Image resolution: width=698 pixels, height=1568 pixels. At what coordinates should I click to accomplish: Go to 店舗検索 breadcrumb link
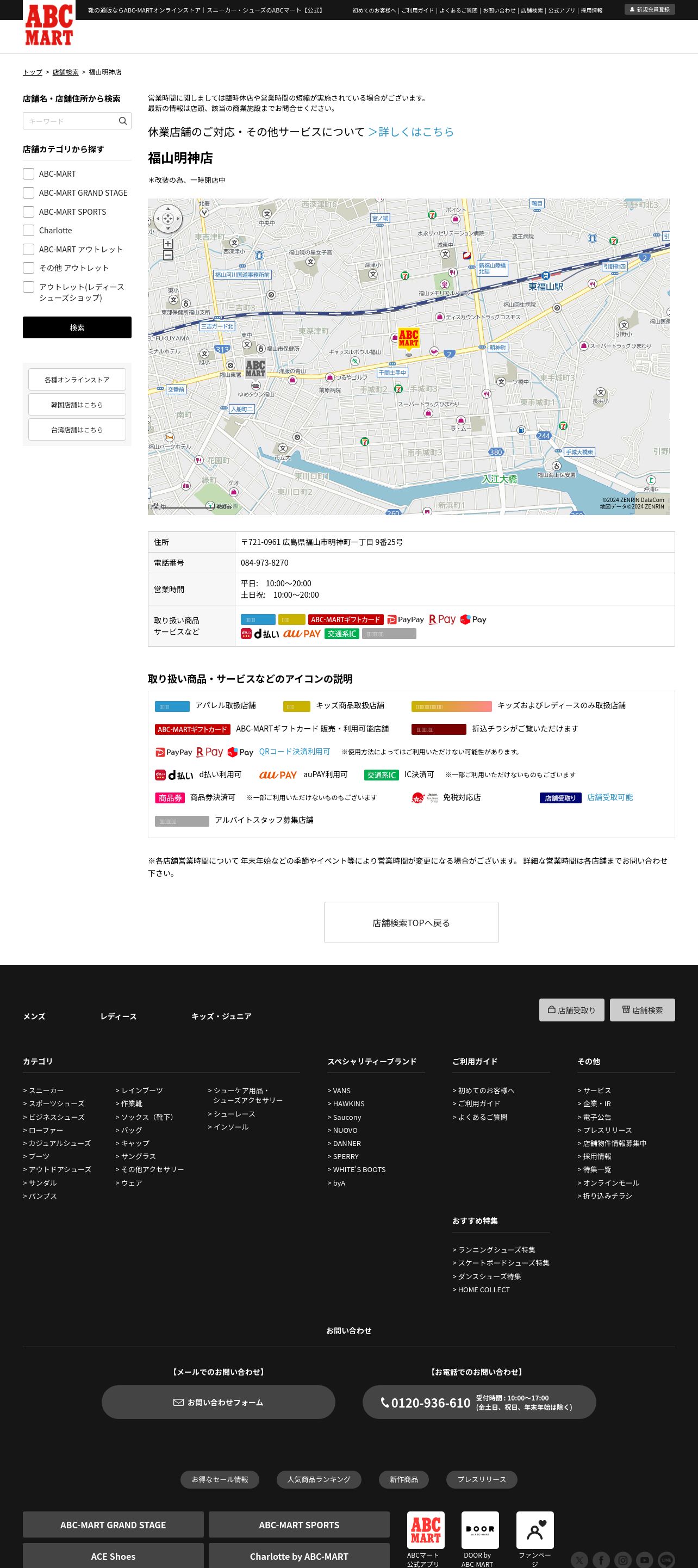coord(66,72)
